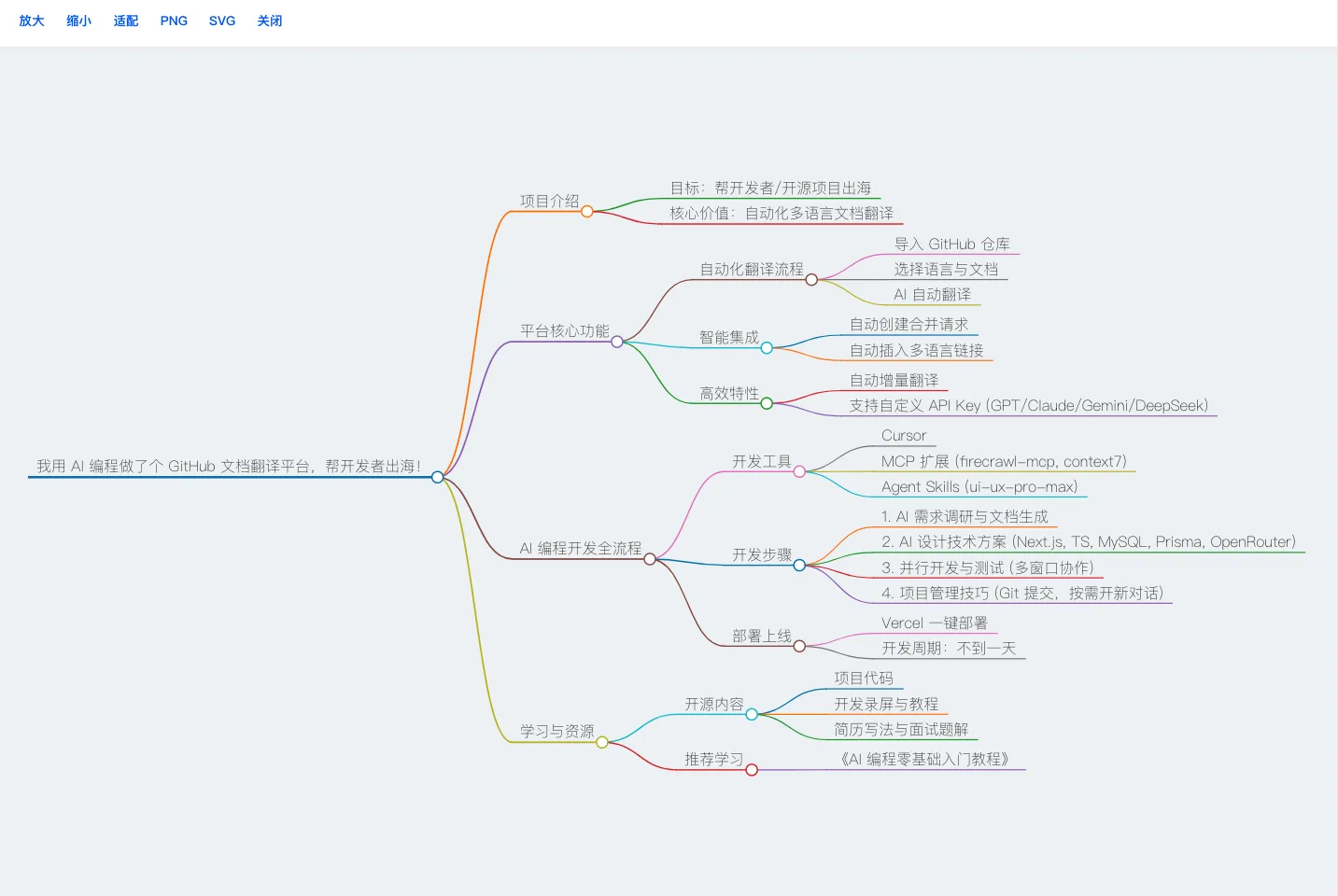The width and height of the screenshot is (1338, 896).
Task: Toggle the 开源内容 node circle
Action: tap(752, 715)
